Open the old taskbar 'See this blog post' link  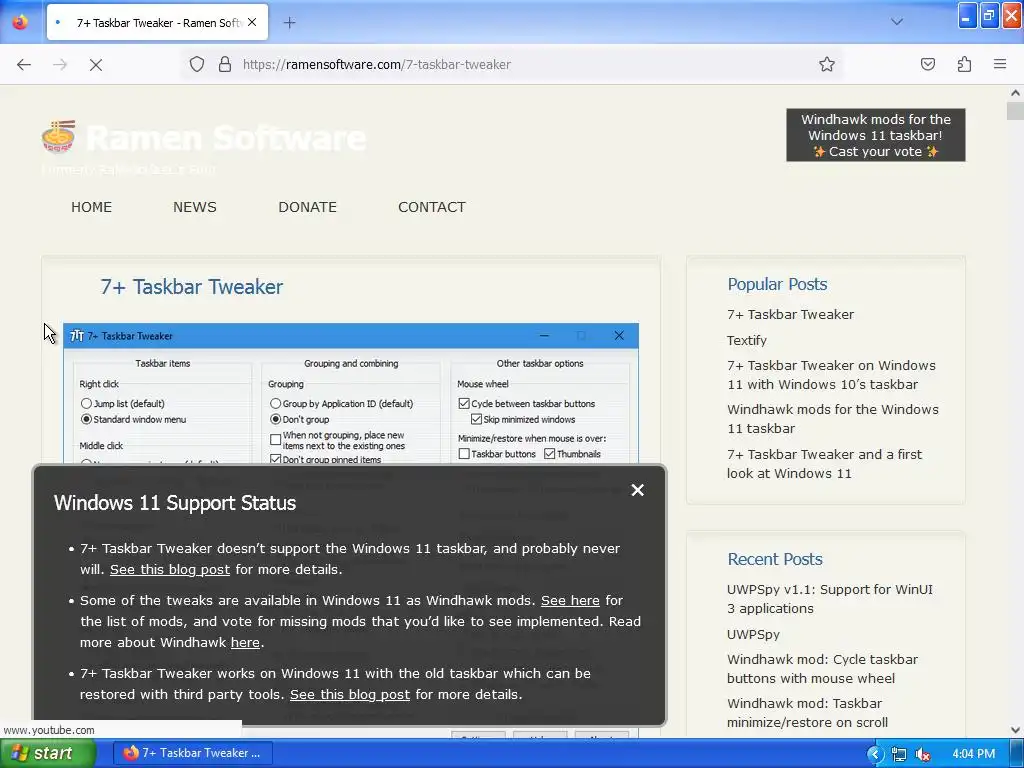pos(350,695)
